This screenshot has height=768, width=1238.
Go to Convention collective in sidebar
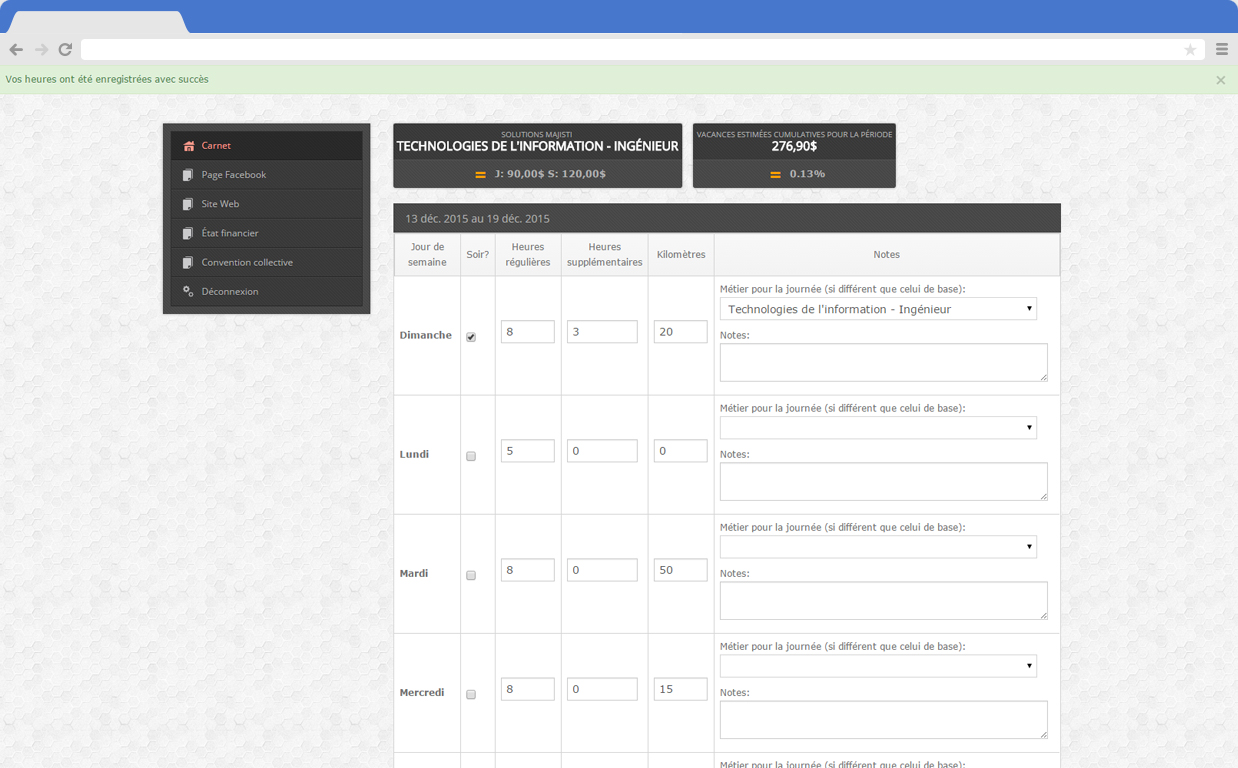point(247,262)
